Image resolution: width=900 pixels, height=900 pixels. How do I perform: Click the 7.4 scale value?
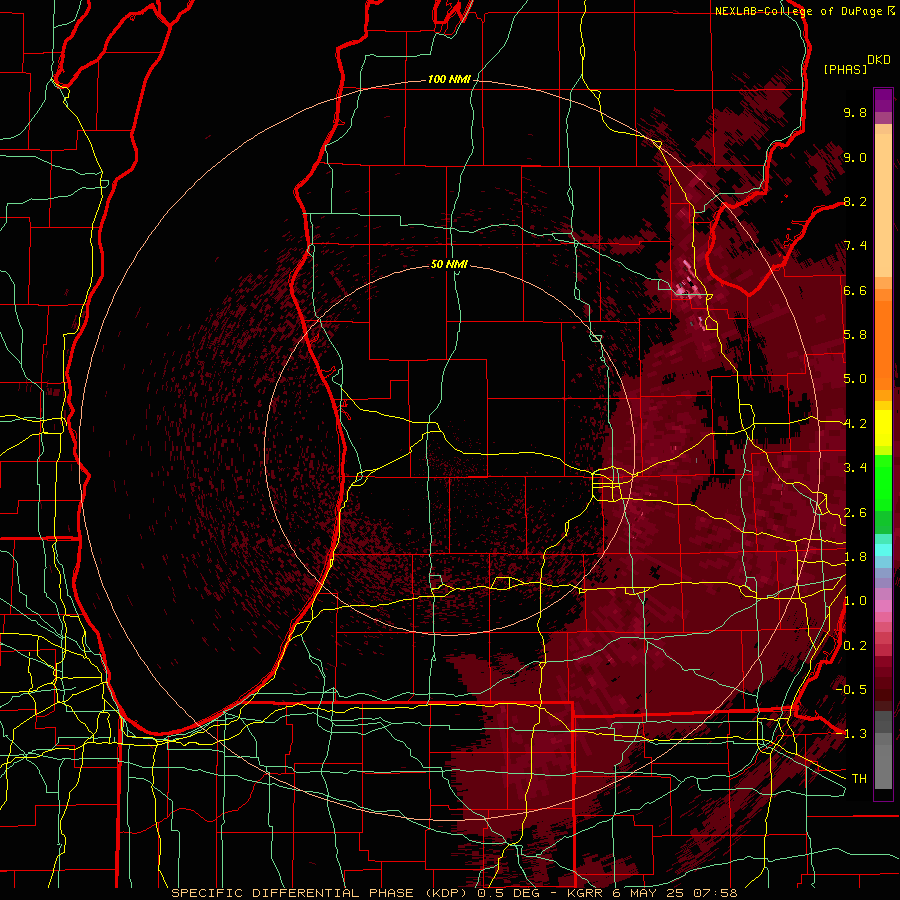855,246
